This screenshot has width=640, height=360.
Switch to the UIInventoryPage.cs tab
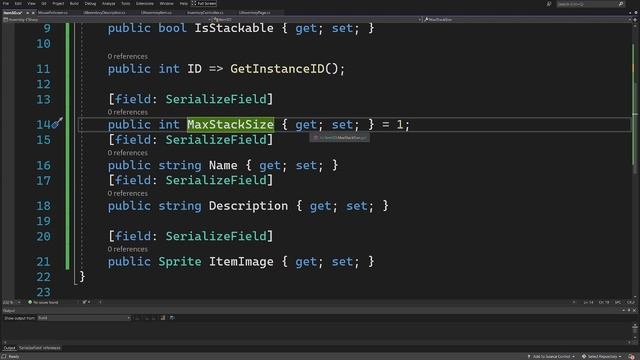click(x=255, y=13)
